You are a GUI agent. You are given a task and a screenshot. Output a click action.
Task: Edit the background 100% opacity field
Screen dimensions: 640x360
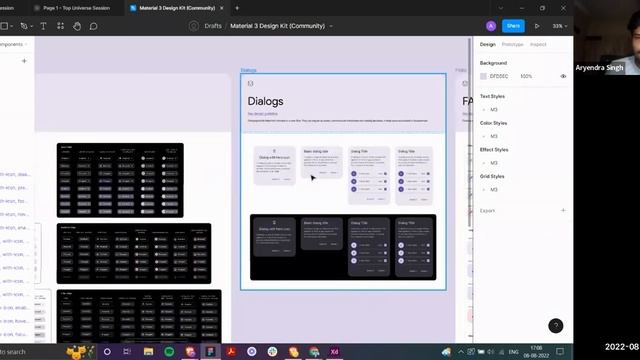[526, 76]
